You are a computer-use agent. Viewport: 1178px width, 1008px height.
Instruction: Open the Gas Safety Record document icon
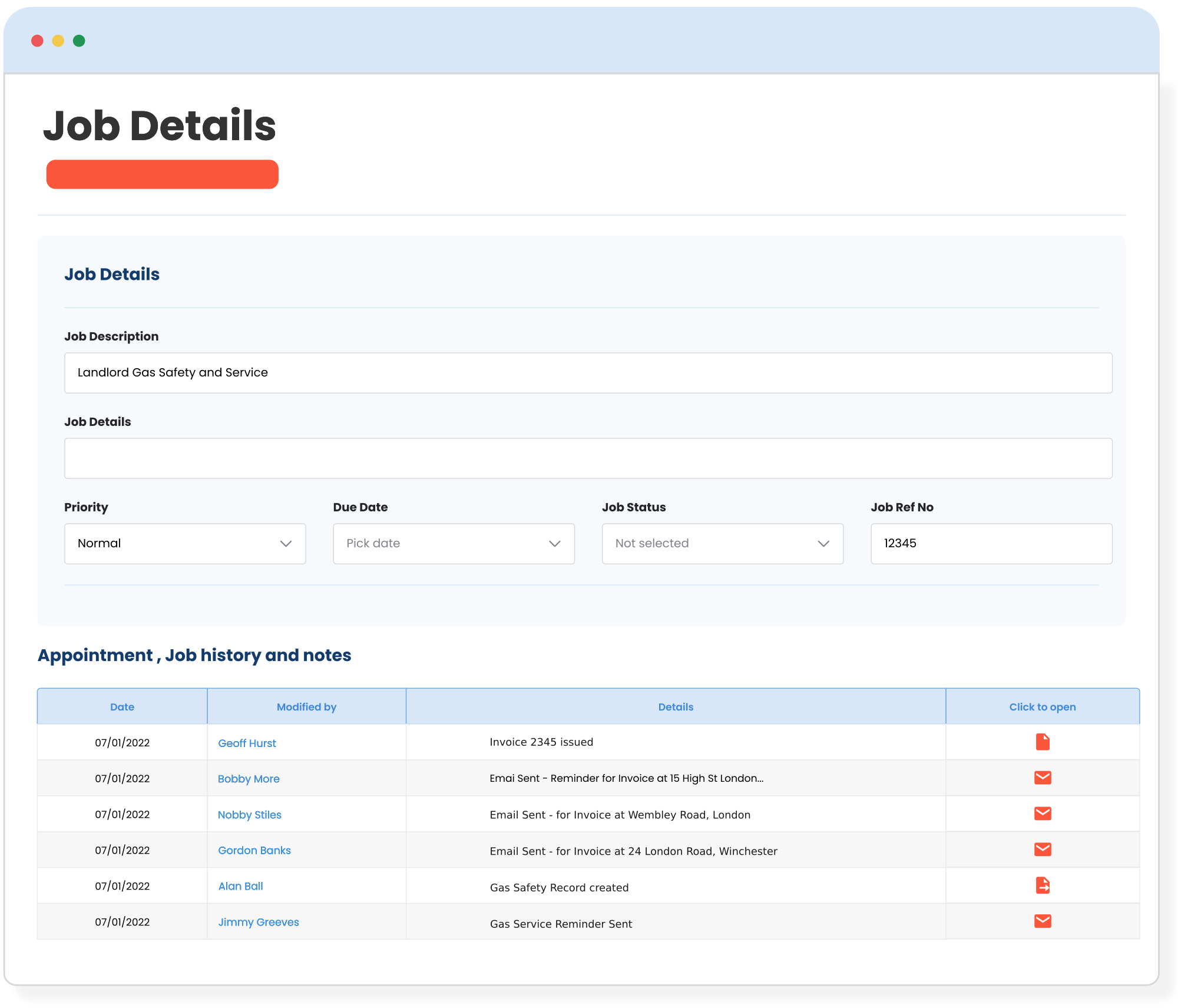(x=1042, y=885)
